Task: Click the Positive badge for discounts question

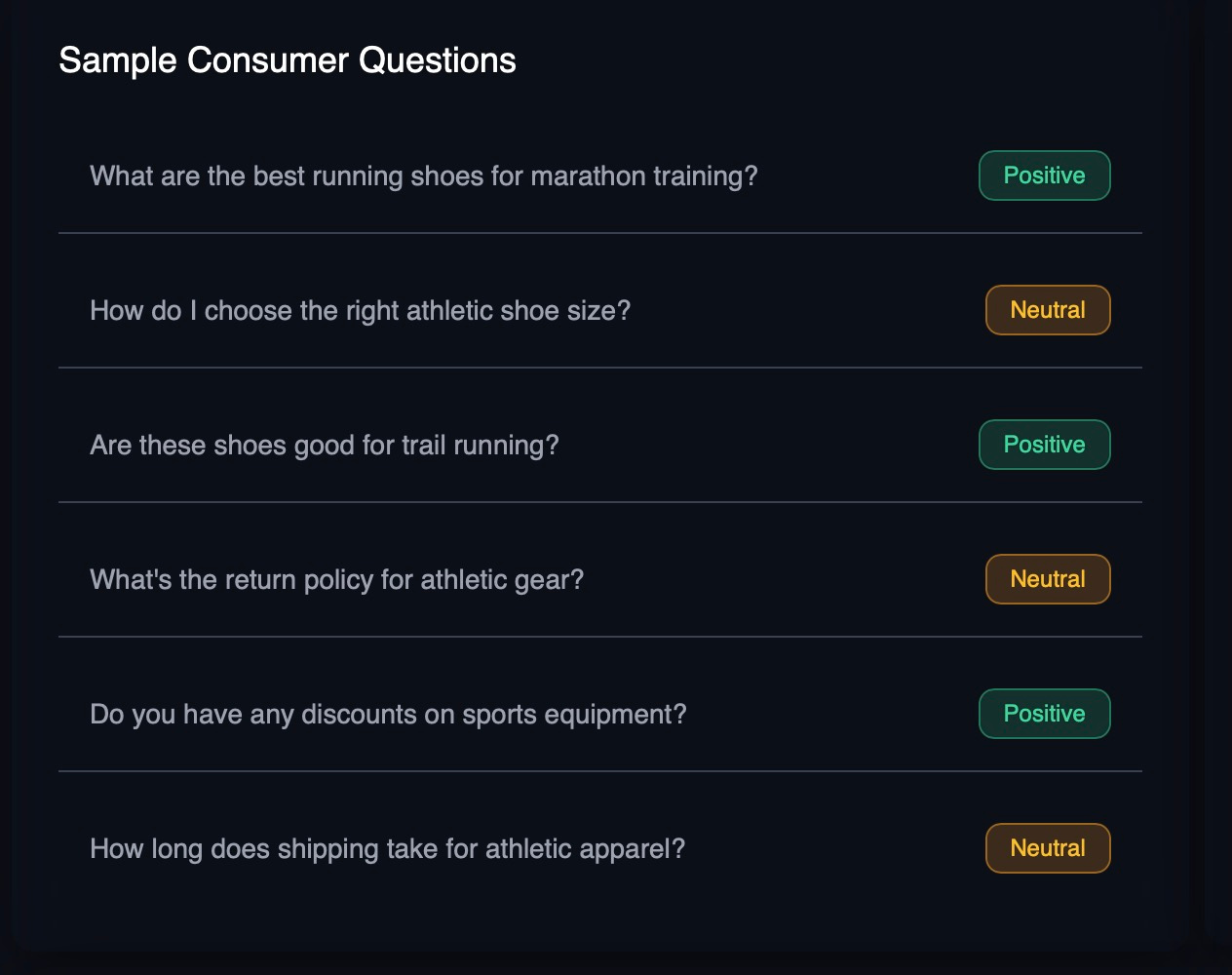Action: [x=1044, y=714]
